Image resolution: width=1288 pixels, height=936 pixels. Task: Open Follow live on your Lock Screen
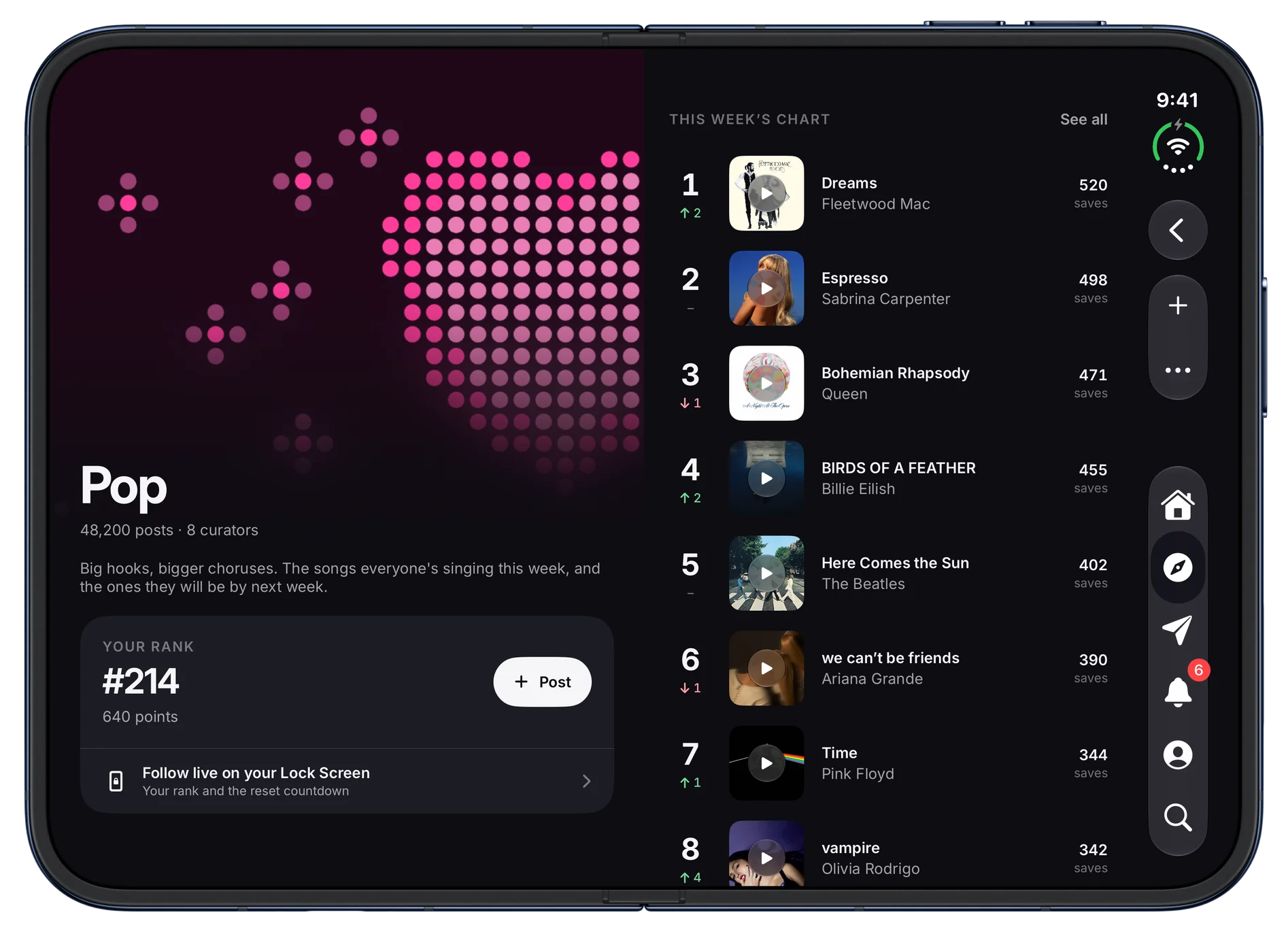(347, 781)
